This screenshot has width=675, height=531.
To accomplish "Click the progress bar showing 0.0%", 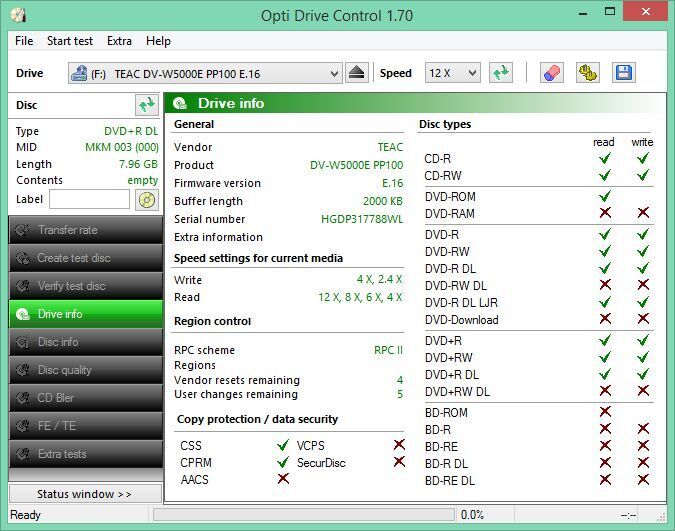I will 304,515.
